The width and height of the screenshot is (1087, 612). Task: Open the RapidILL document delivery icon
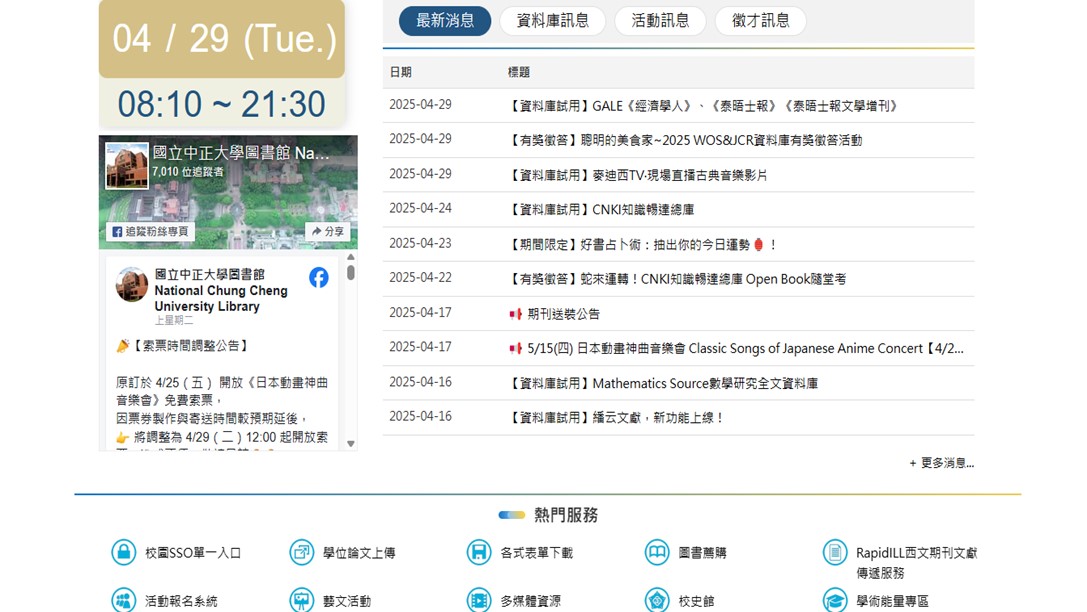pos(835,552)
